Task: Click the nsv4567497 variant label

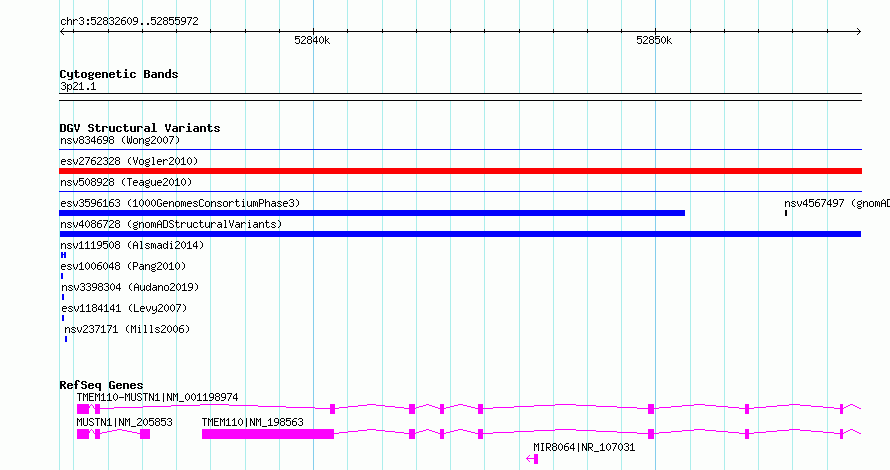Action: click(x=837, y=203)
